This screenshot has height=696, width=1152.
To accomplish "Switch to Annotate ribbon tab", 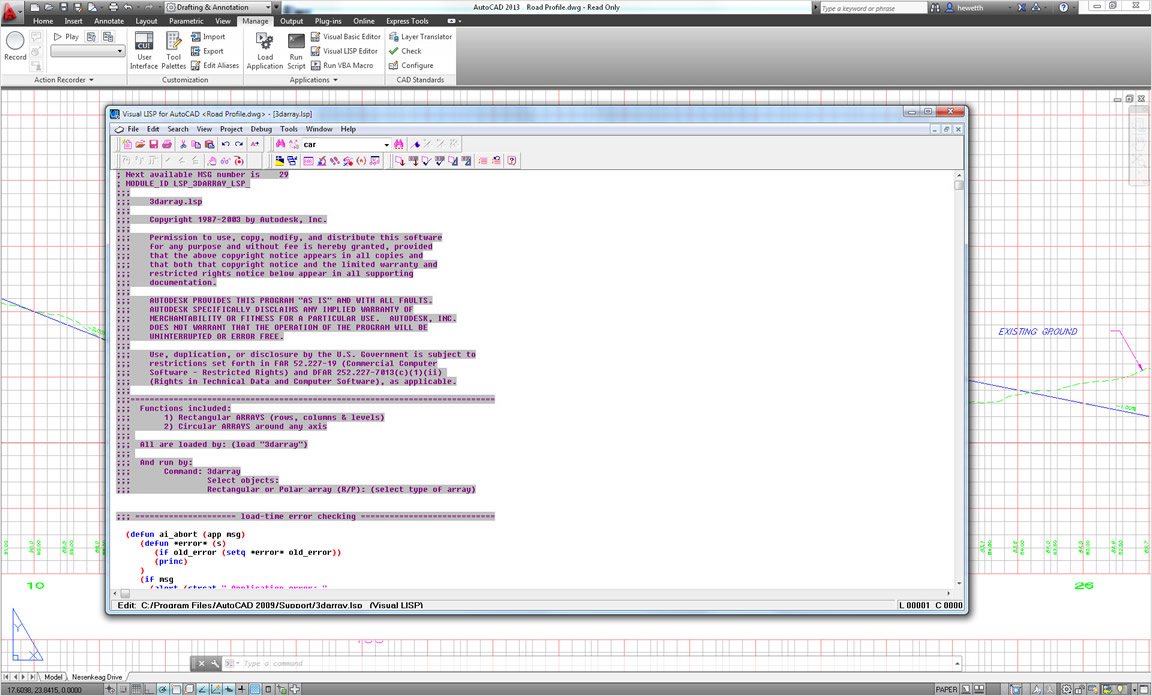I will pyautogui.click(x=109, y=21).
